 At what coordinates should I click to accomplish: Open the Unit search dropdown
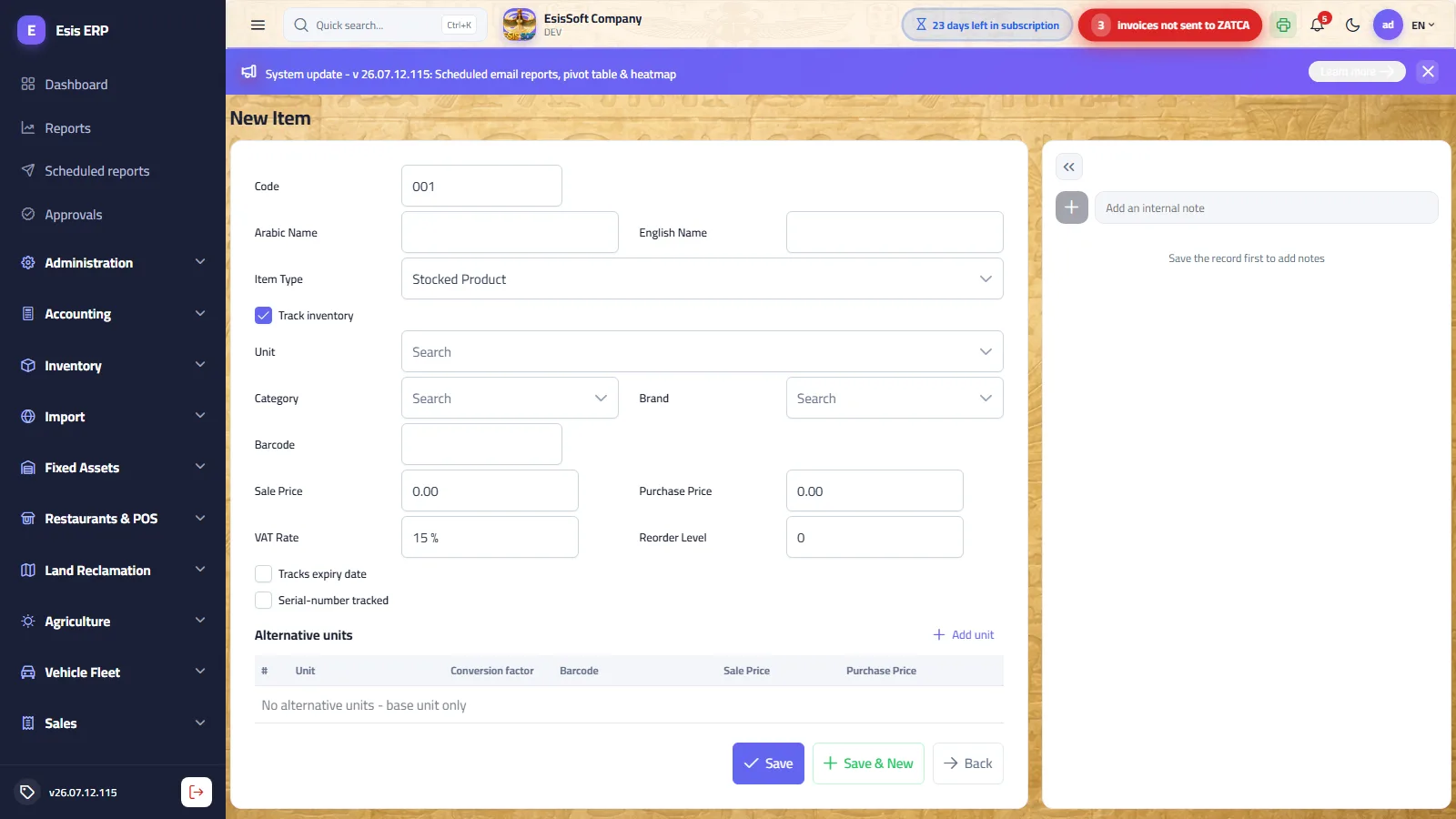(702, 352)
